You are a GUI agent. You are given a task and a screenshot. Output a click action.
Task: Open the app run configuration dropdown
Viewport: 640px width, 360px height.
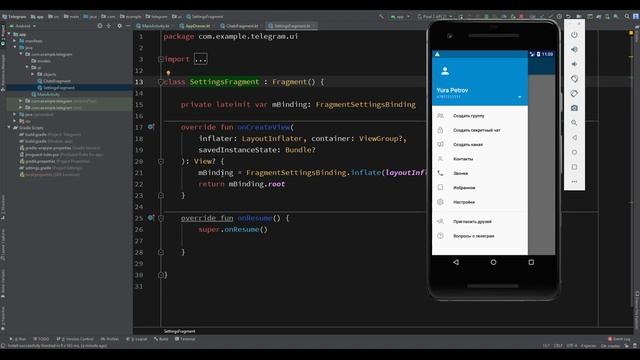[x=400, y=17]
